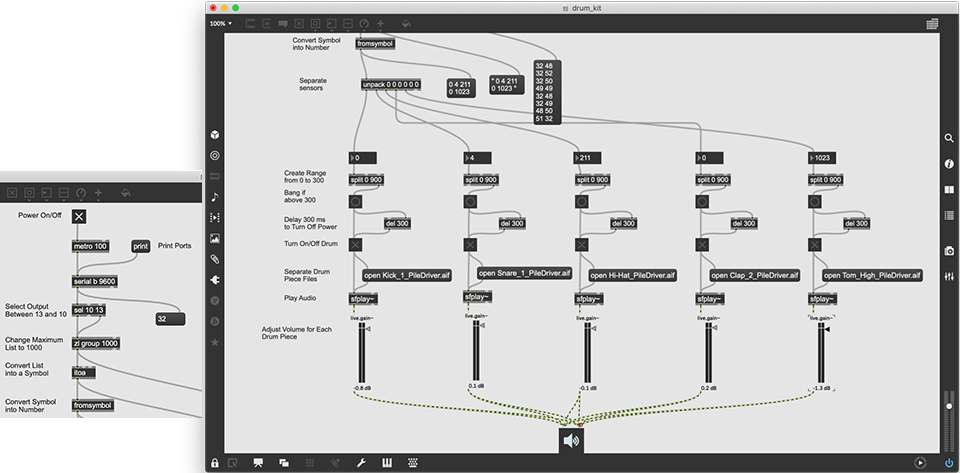Viewport: 960px width, 473px height.
Task: Click the Snare live.gain slider at 0.1 dB
Action: (476, 350)
